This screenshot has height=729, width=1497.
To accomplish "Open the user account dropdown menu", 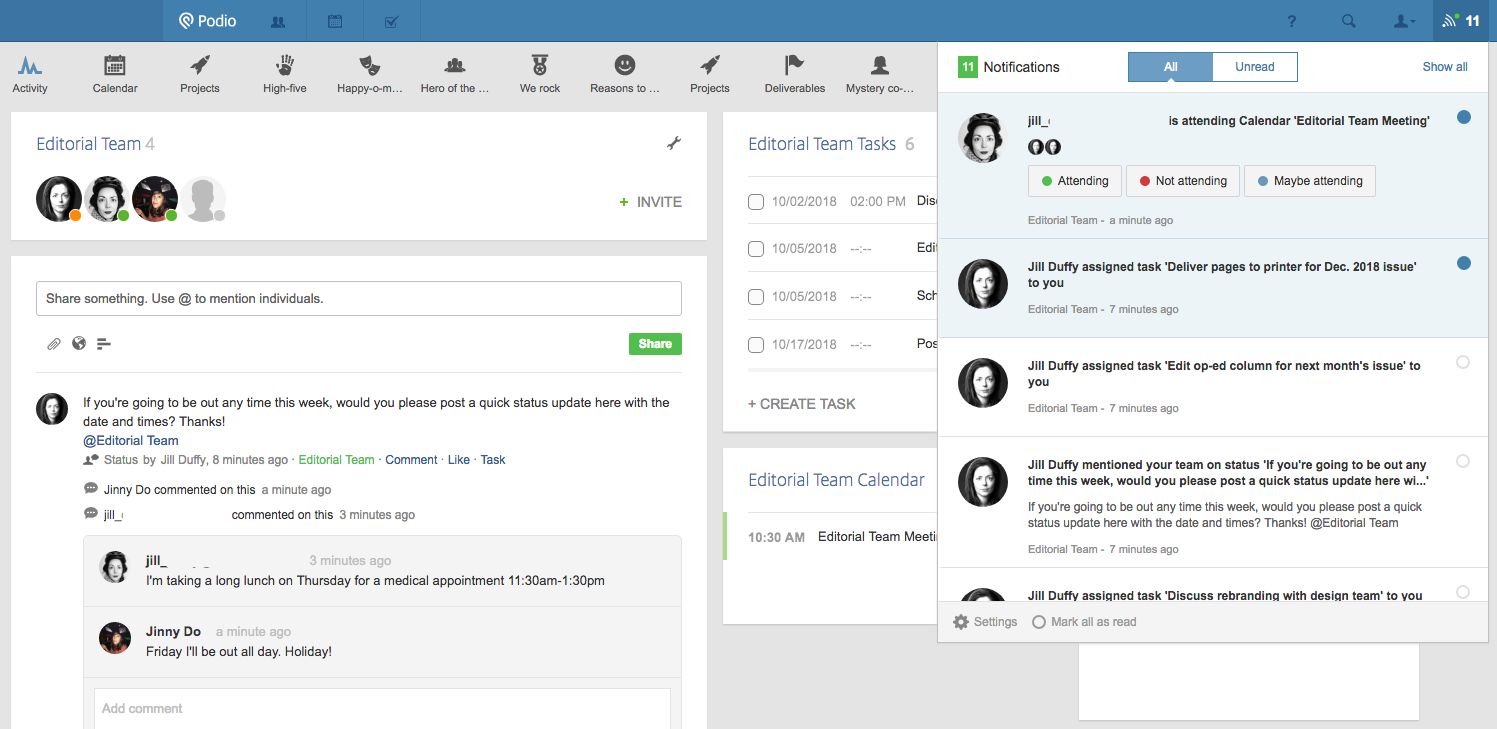I will coord(1404,21).
